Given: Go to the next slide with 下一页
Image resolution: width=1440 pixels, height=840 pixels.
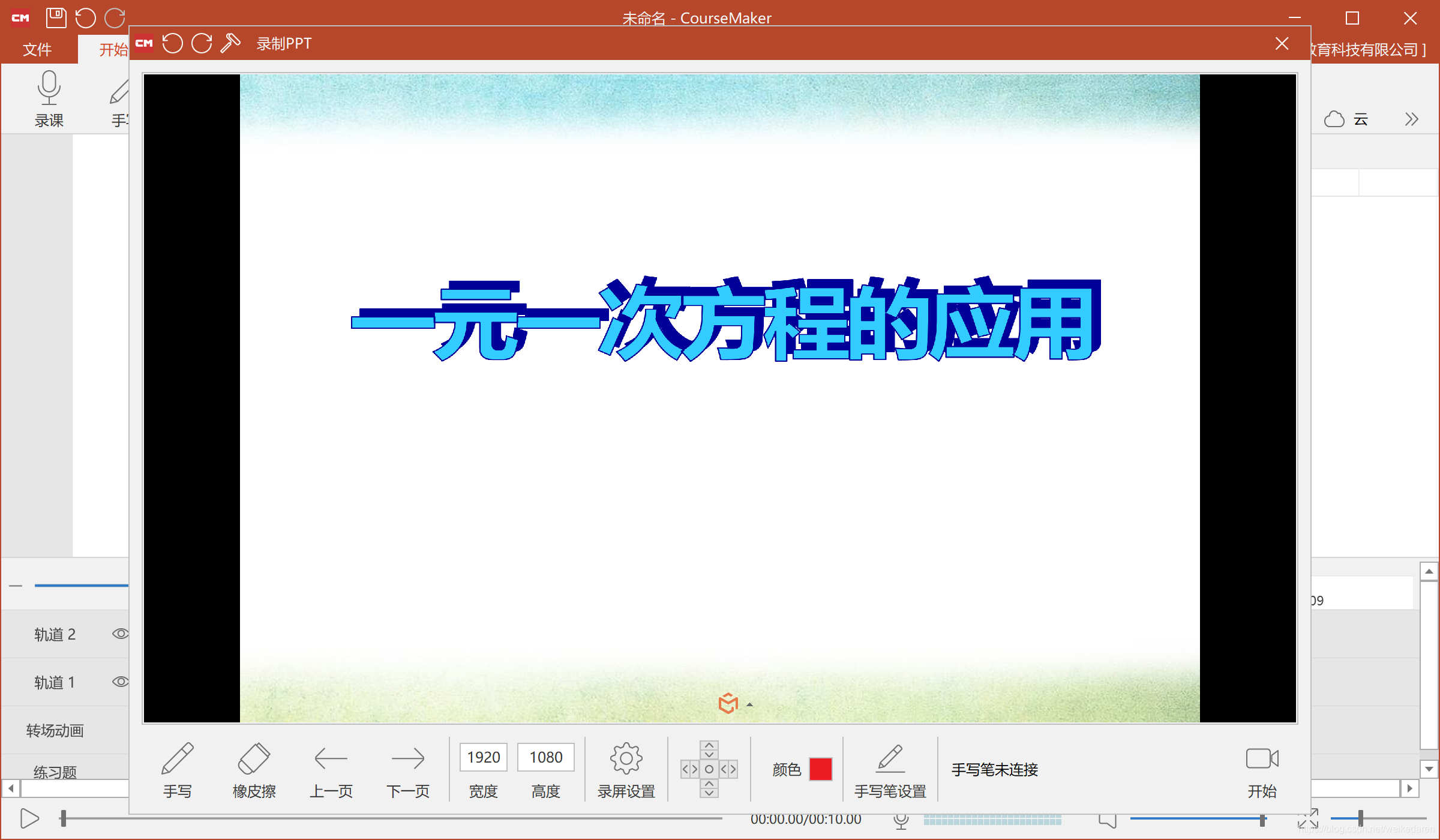Looking at the screenshot, I should pyautogui.click(x=408, y=770).
